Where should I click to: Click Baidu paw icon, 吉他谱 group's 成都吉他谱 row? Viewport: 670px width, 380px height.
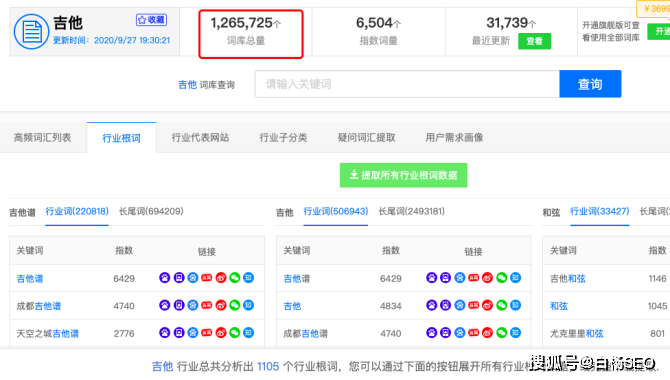click(165, 305)
